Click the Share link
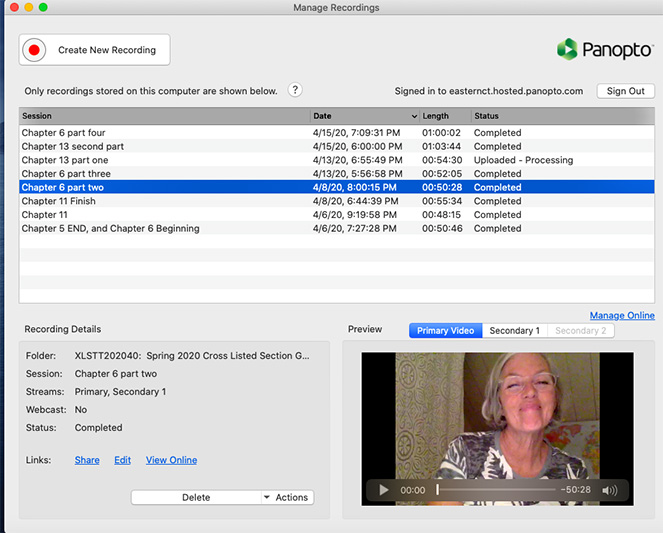 point(87,460)
